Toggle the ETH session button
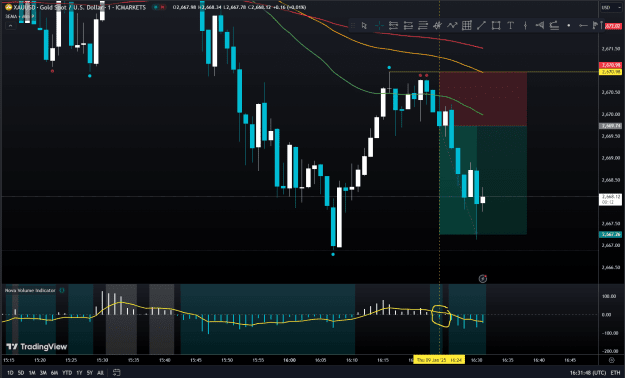 [615, 373]
